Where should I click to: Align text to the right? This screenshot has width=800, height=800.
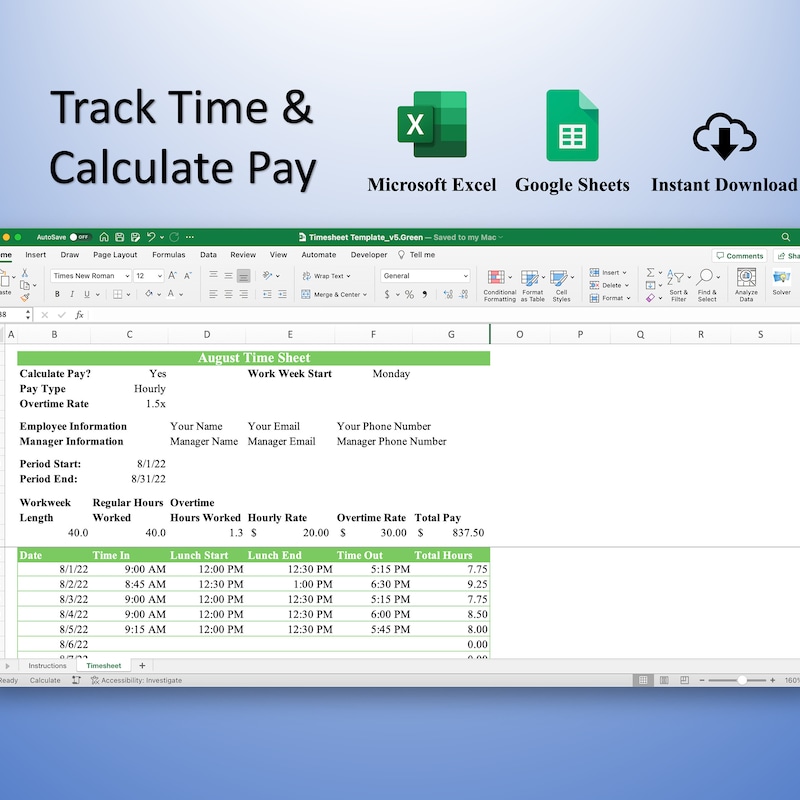click(x=243, y=294)
